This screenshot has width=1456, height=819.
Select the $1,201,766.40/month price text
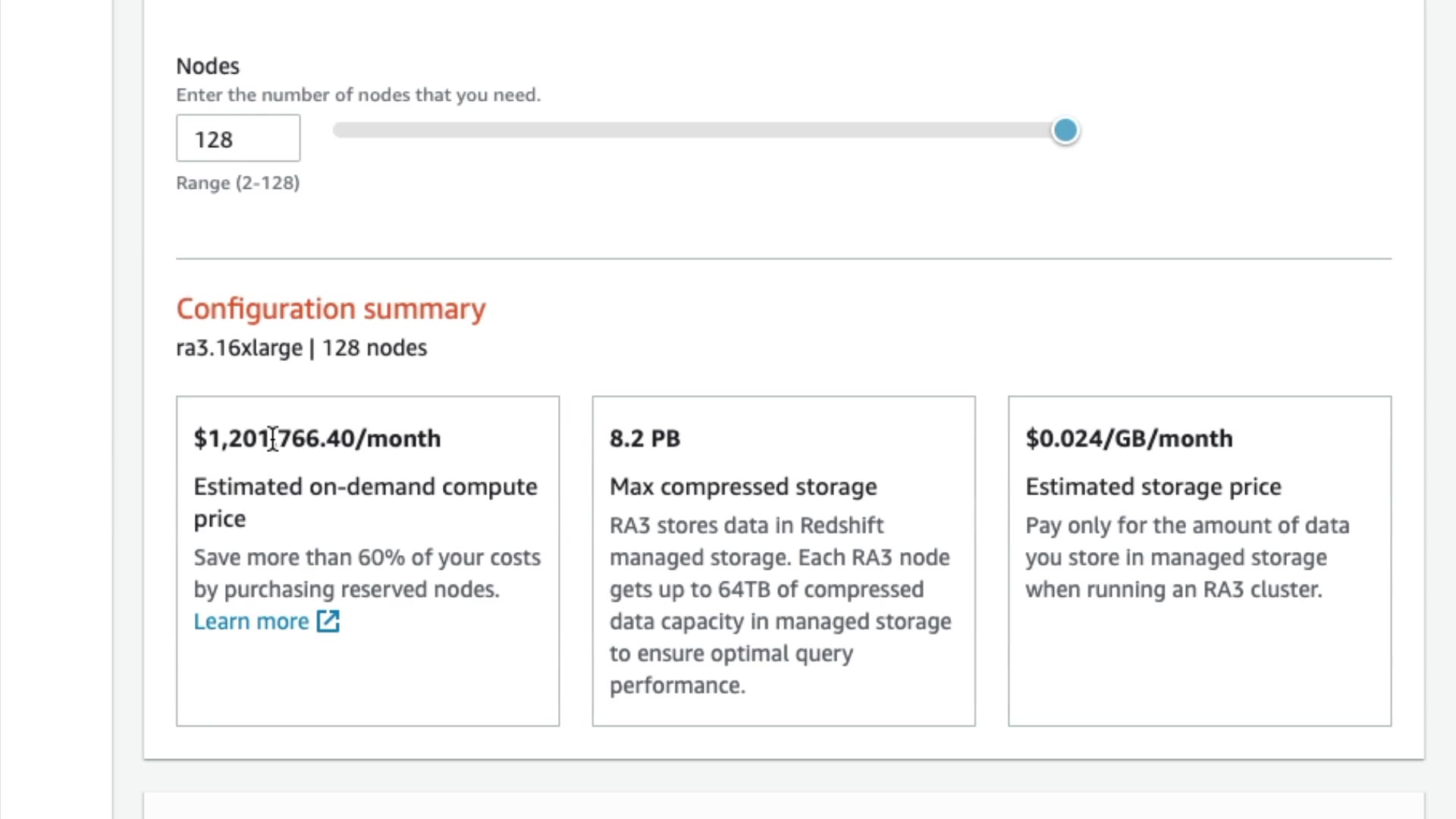[x=317, y=438]
